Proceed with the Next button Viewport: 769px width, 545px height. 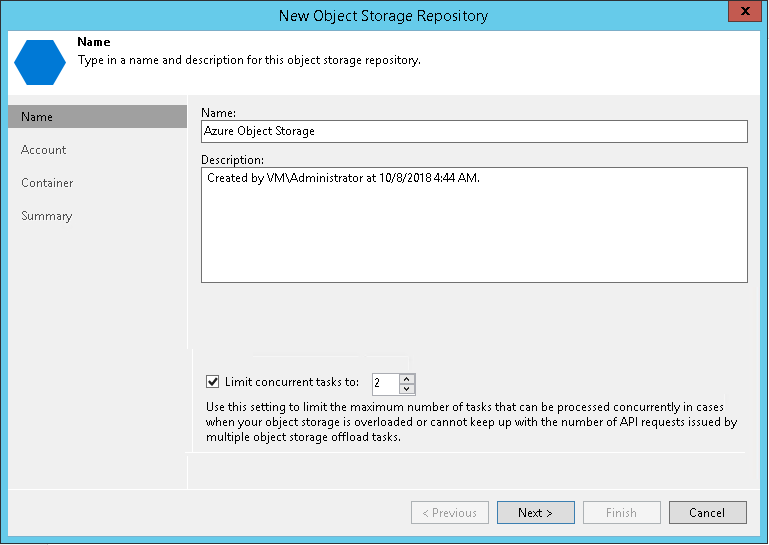click(535, 513)
